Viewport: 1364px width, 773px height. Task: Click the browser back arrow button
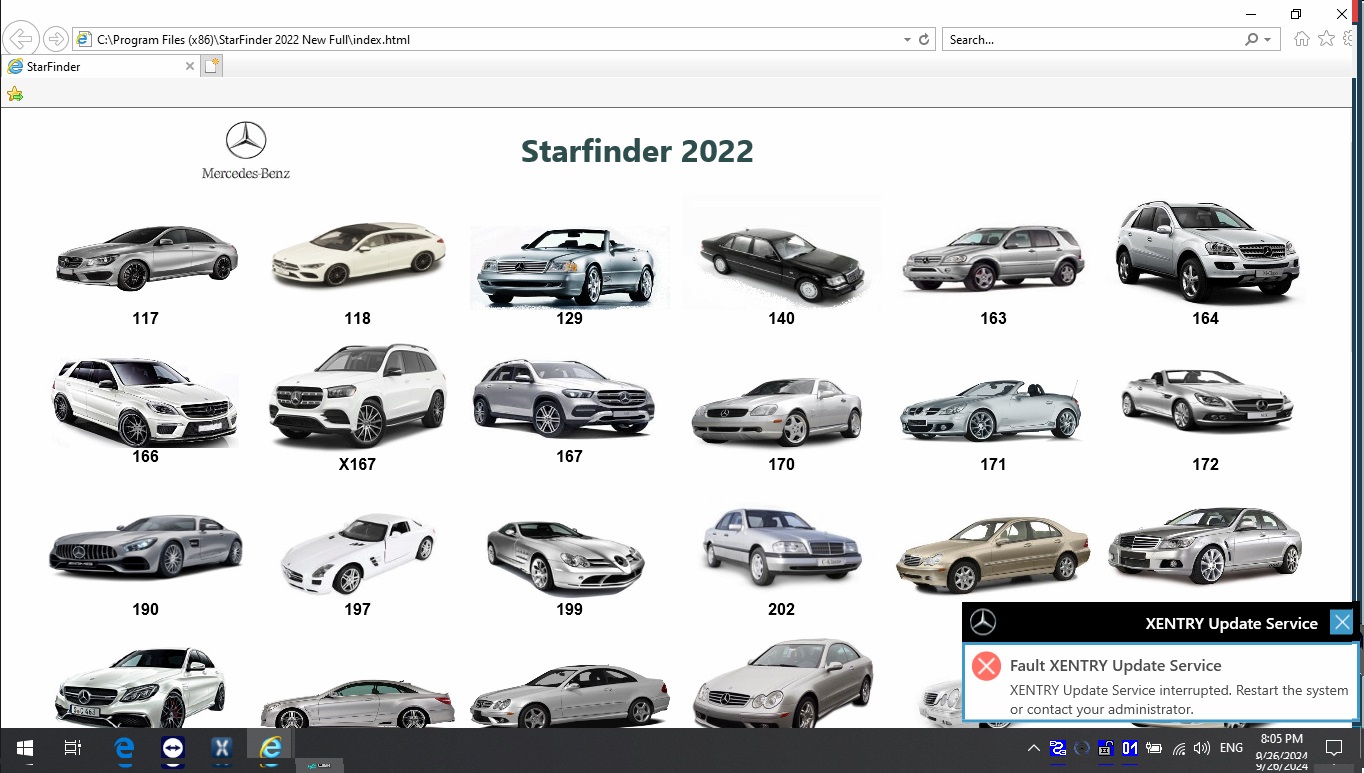click(x=21, y=40)
